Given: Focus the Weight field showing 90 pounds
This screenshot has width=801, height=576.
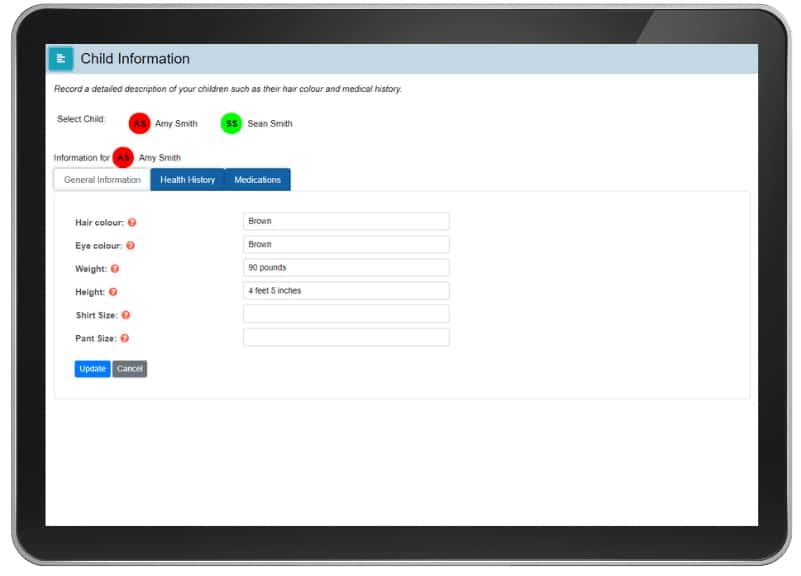Looking at the screenshot, I should point(346,268).
